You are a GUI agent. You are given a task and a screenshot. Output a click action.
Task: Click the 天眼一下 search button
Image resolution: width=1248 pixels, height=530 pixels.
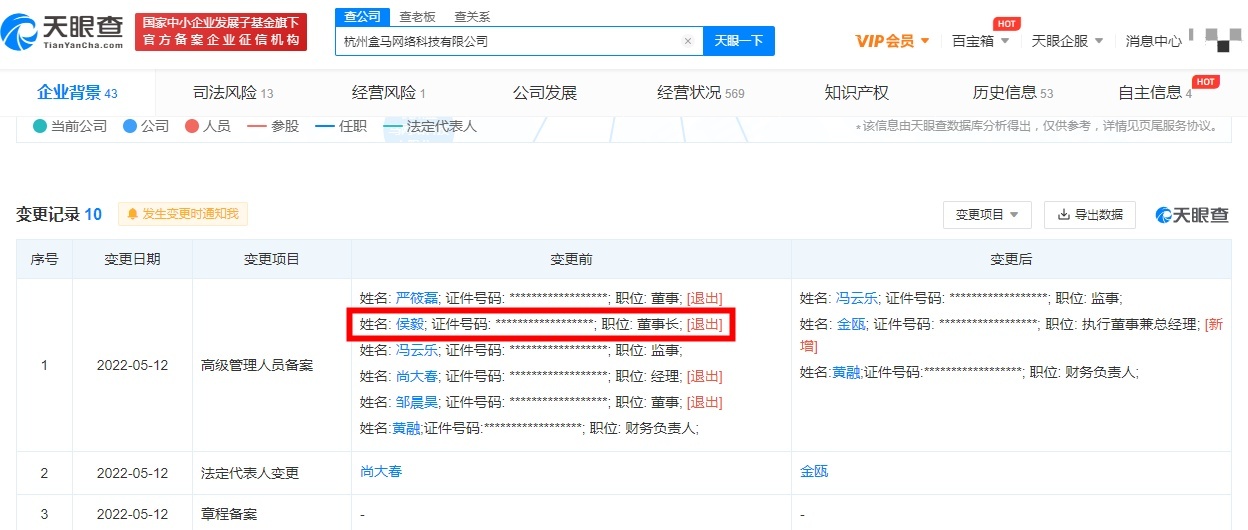pos(739,41)
